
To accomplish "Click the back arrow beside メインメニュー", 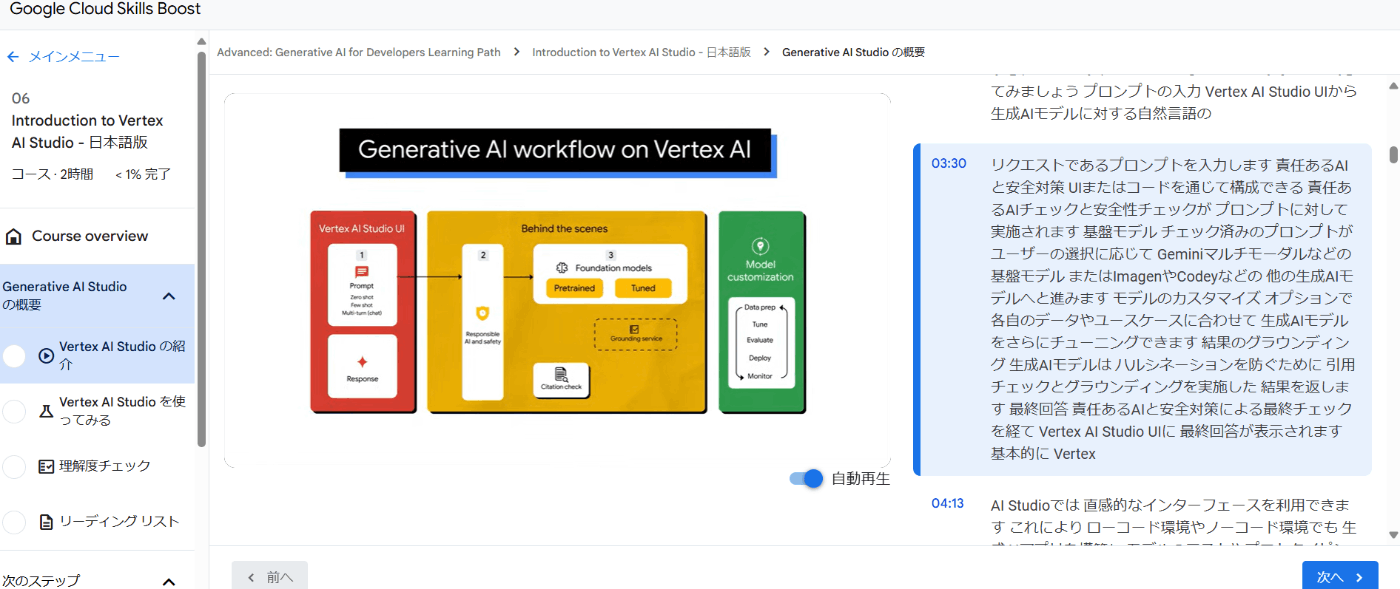I will (x=13, y=57).
